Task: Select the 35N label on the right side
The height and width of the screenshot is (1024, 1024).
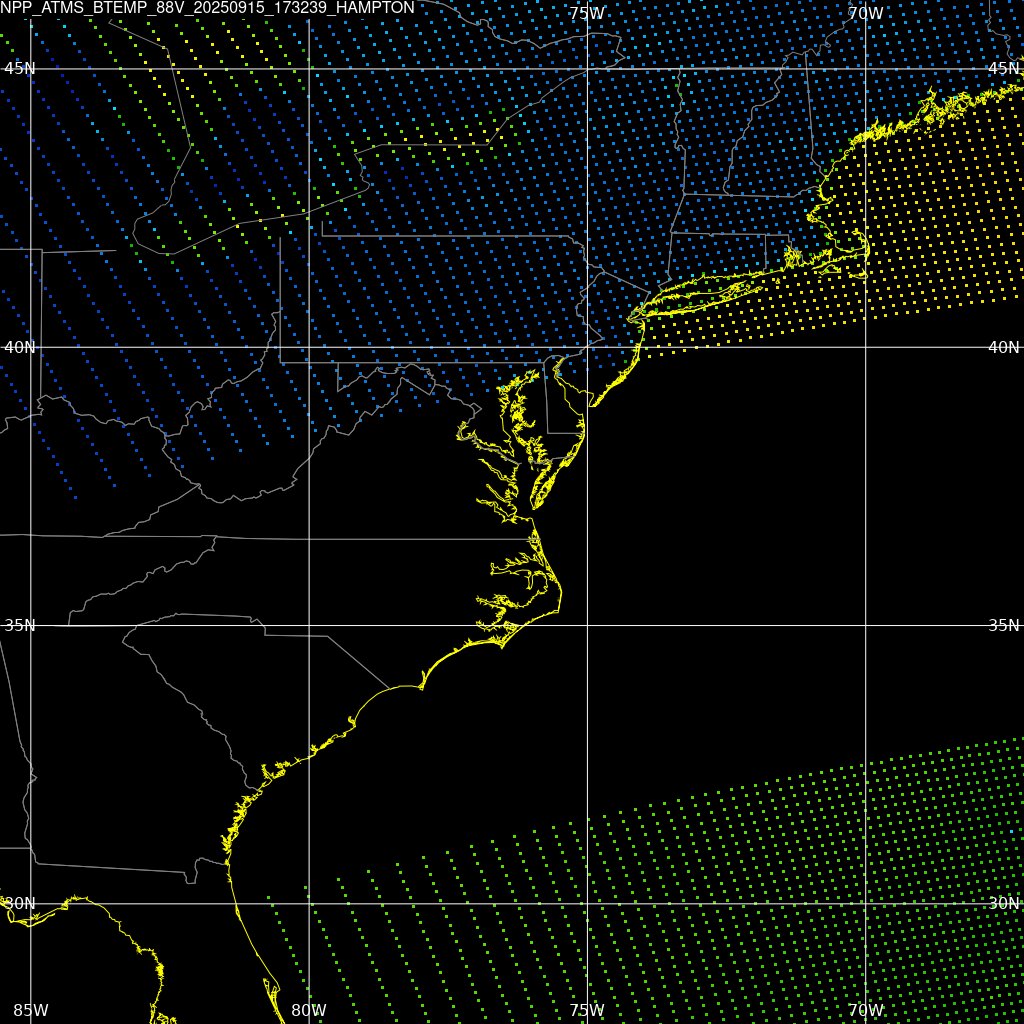Action: pyautogui.click(x=1004, y=626)
